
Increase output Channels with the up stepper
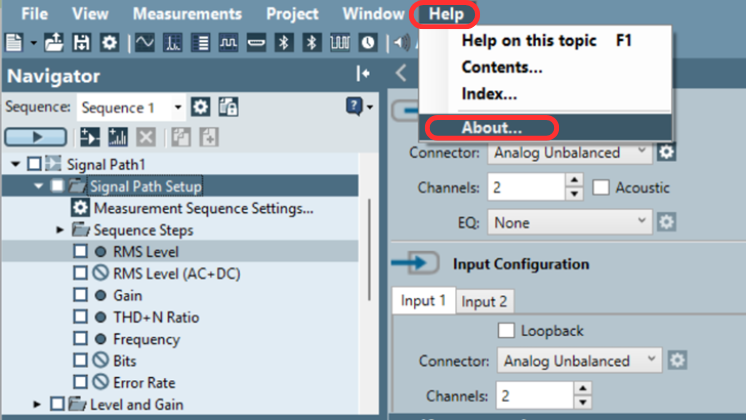[574, 182]
